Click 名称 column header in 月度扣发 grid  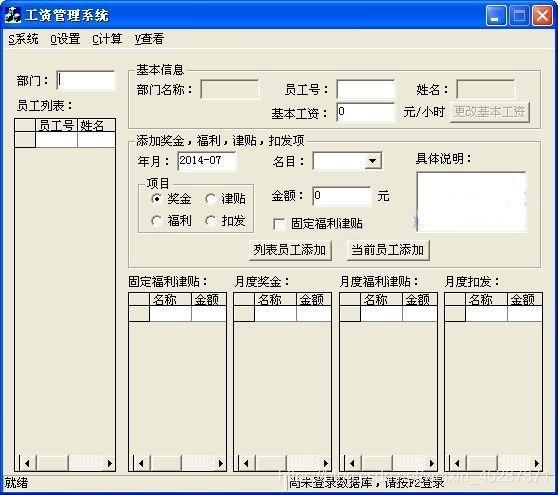click(486, 299)
